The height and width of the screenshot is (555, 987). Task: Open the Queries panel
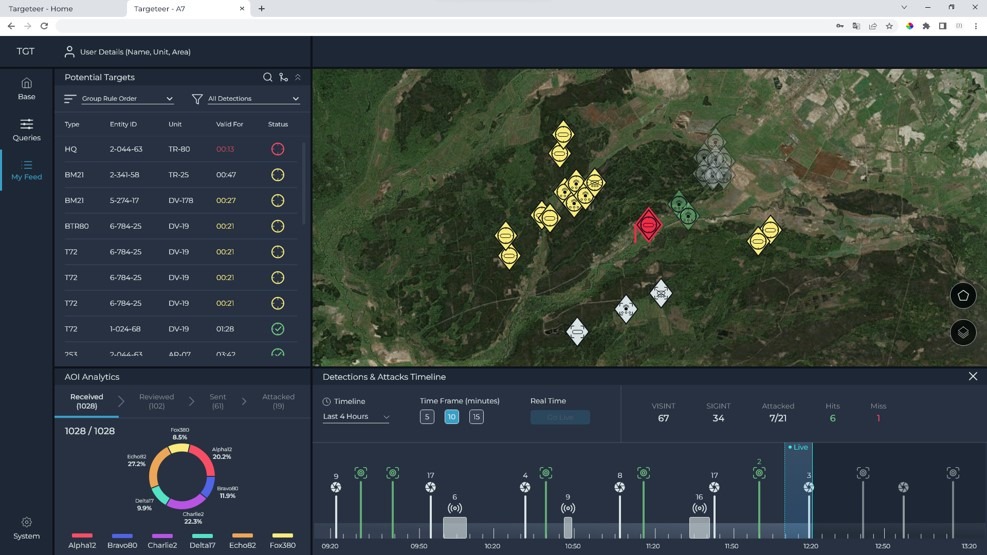point(26,129)
